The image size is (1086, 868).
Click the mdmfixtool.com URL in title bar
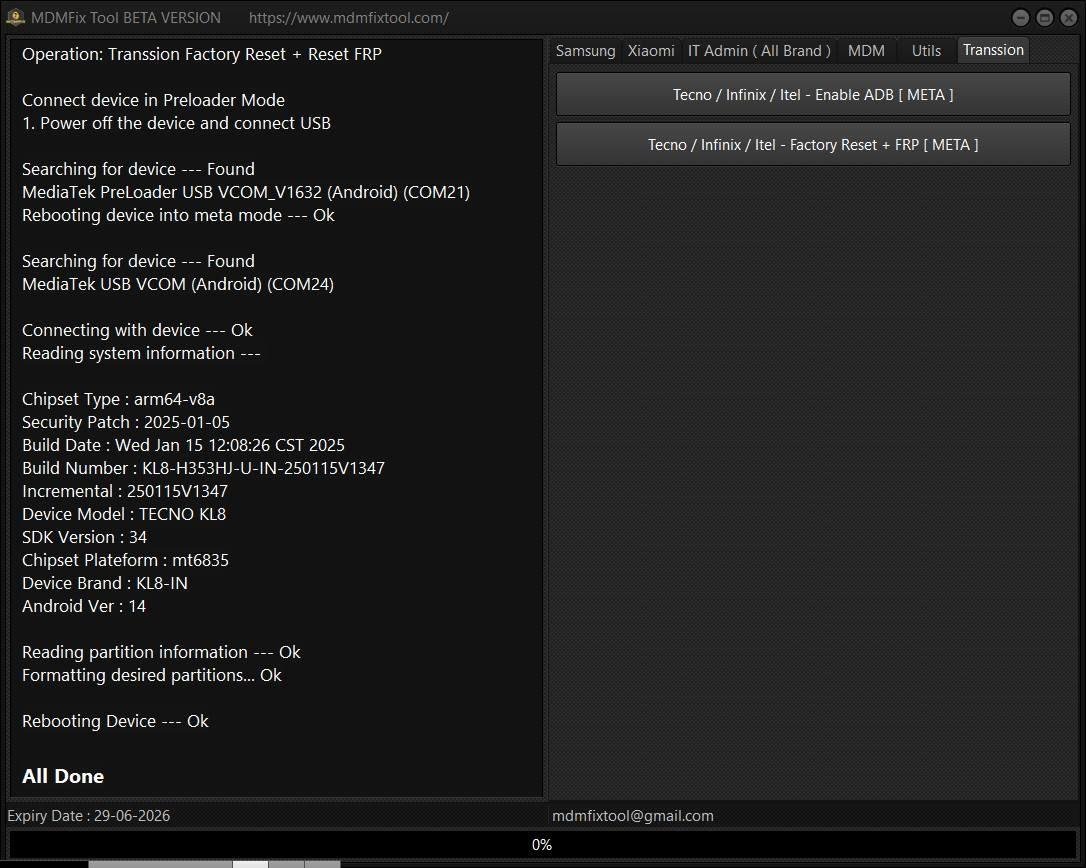[348, 18]
